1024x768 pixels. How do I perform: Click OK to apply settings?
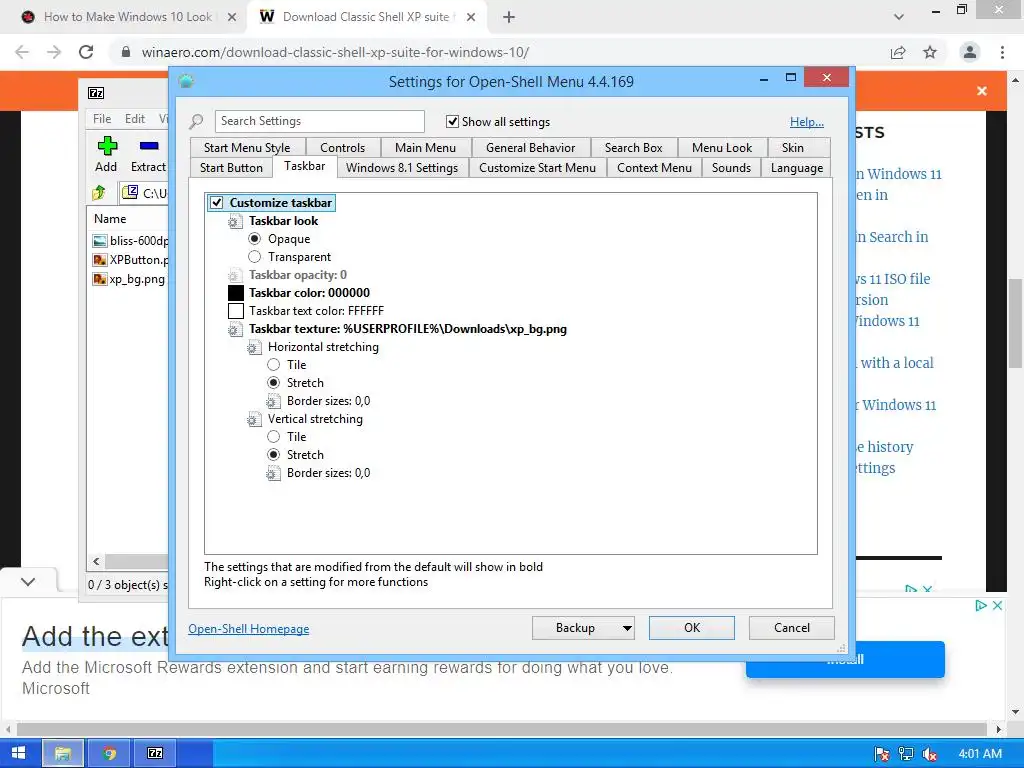click(x=692, y=628)
